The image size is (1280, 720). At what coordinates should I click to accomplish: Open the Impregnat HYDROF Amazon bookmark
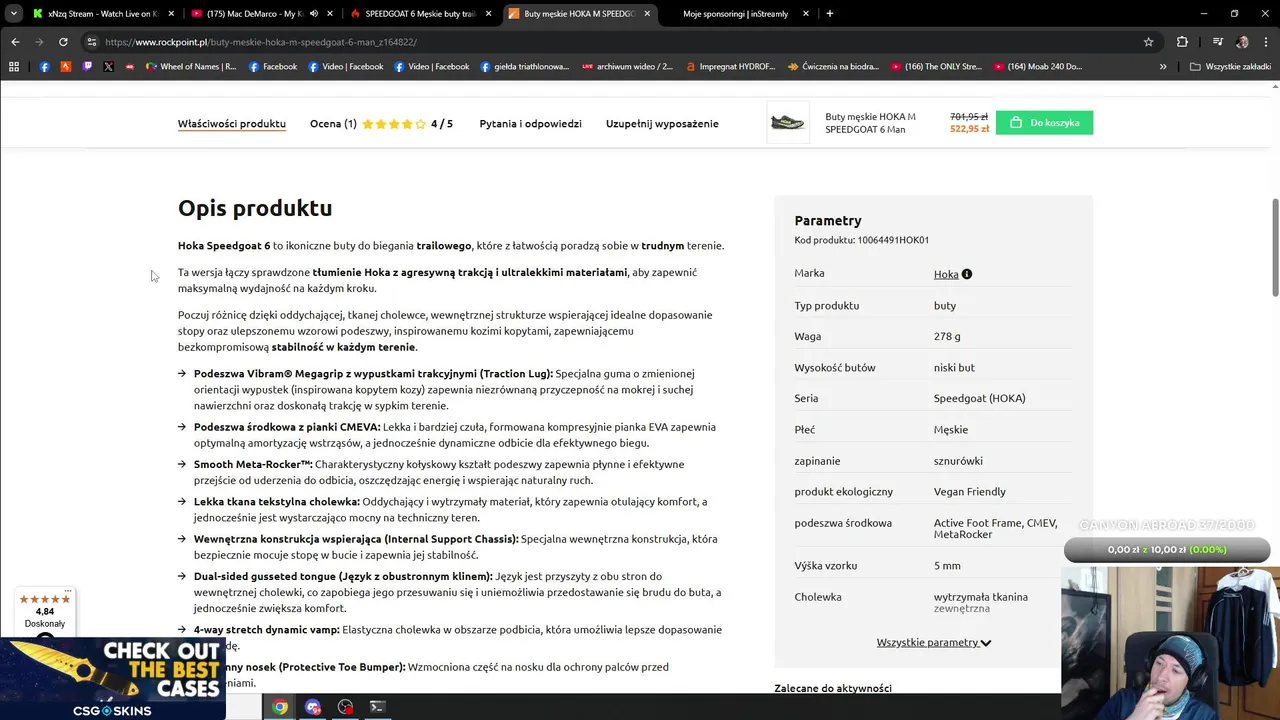tap(731, 67)
